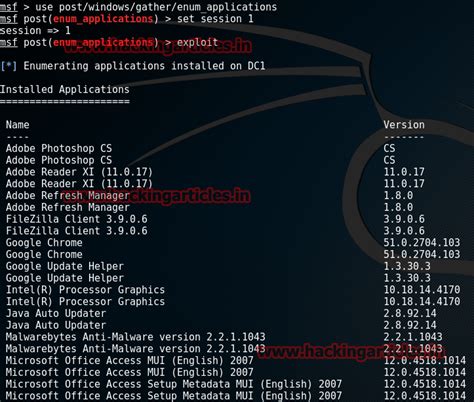Click the second 'Adobe Reader XI (11.0.17)' name entry
The height and width of the screenshot is (402, 474).
[79, 184]
